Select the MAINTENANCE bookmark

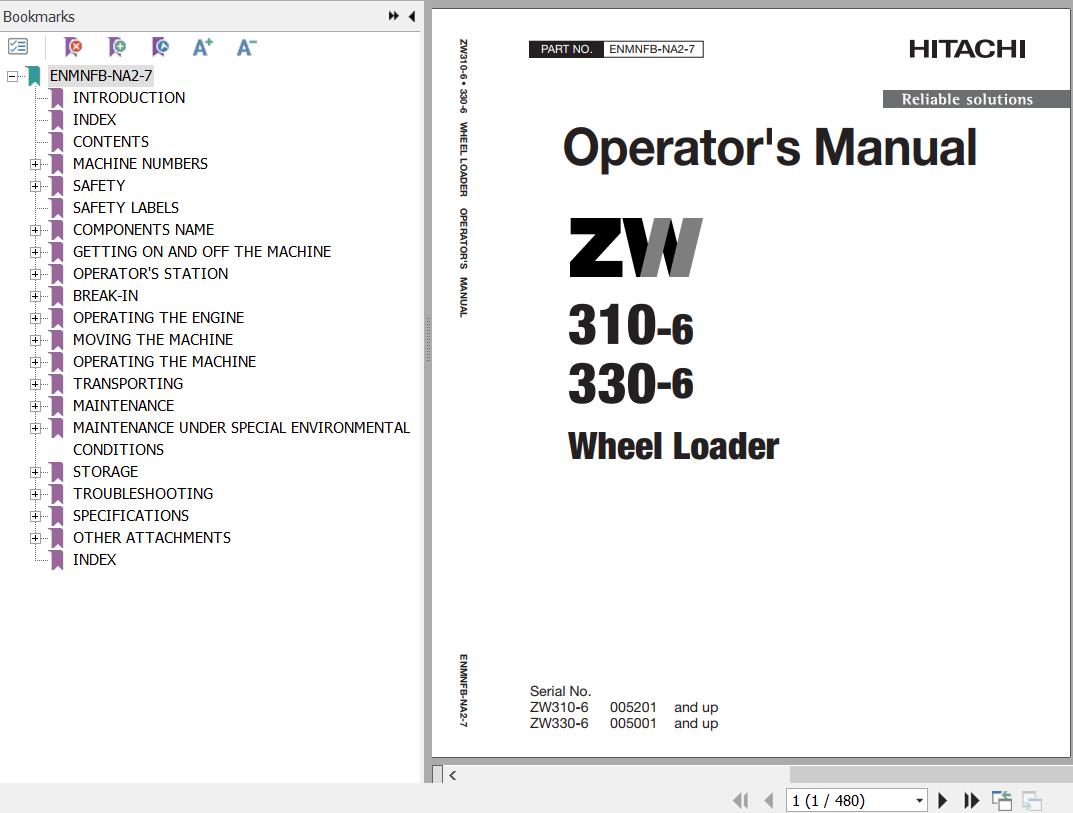[123, 405]
